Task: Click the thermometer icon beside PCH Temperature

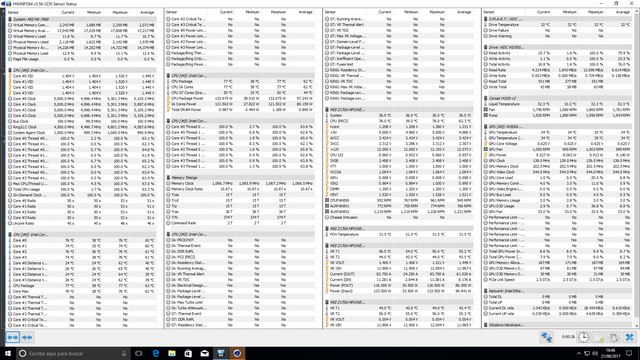Action: coord(327,235)
